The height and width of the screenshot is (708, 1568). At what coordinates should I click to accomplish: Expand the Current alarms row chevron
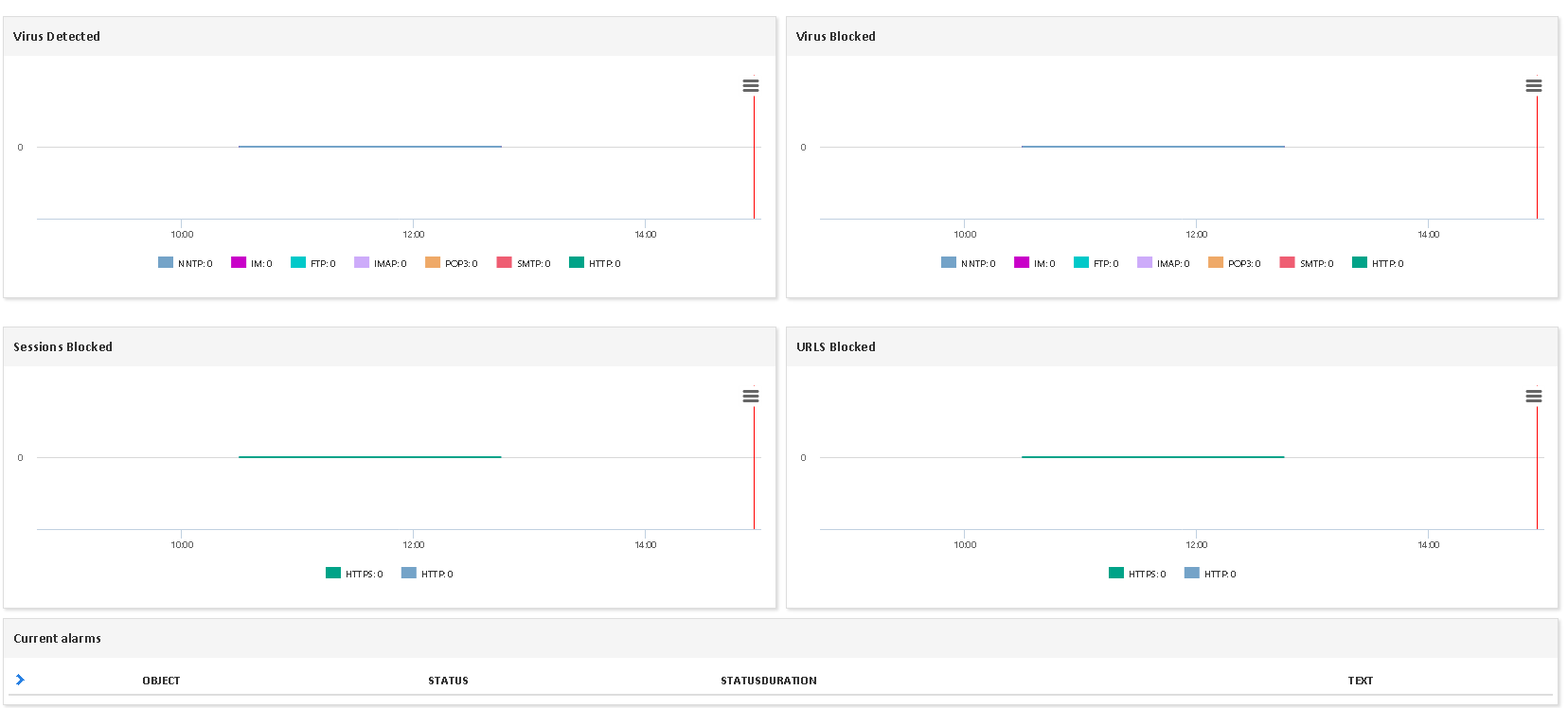[x=20, y=680]
